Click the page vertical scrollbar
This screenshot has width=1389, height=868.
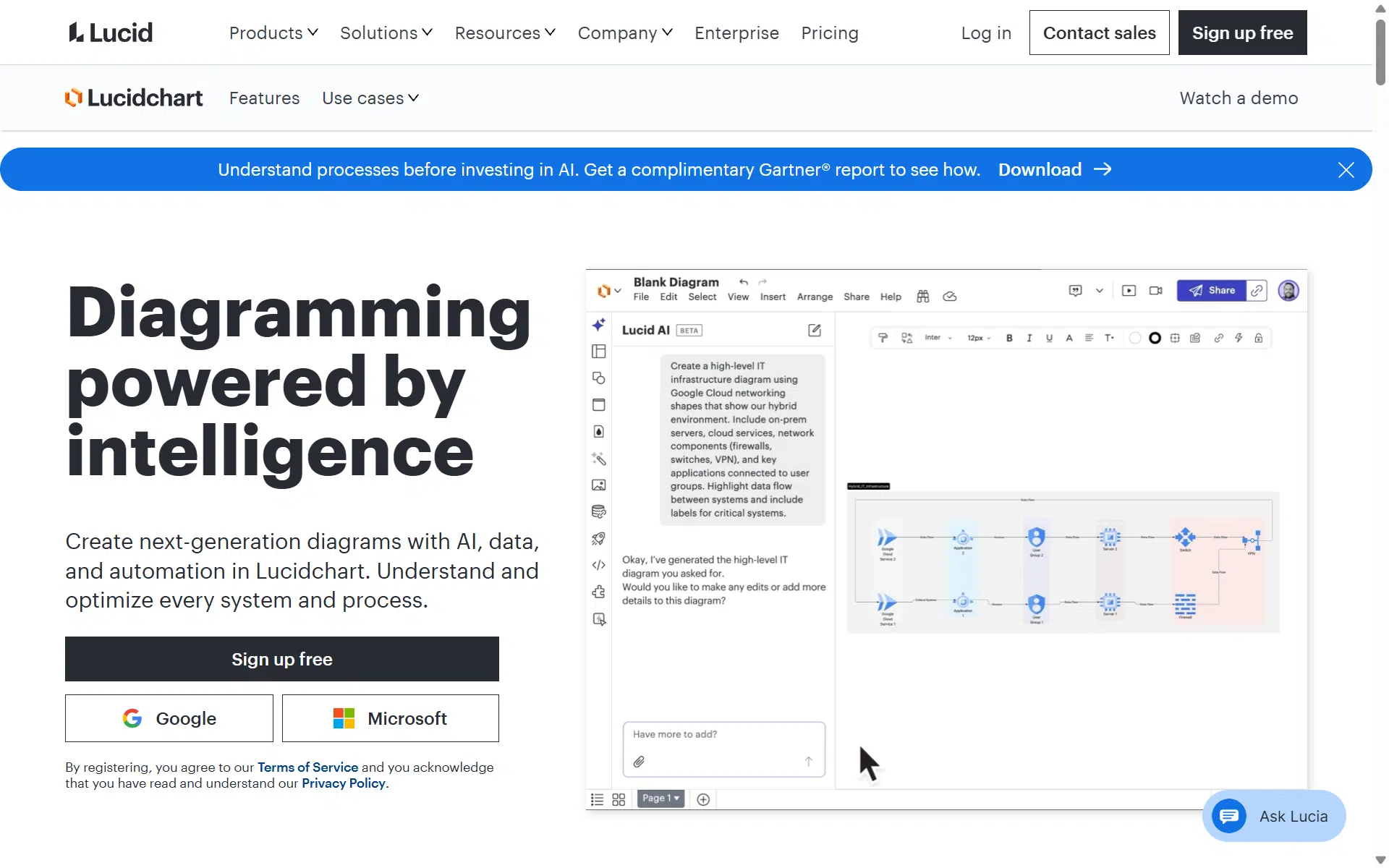pyautogui.click(x=1380, y=54)
